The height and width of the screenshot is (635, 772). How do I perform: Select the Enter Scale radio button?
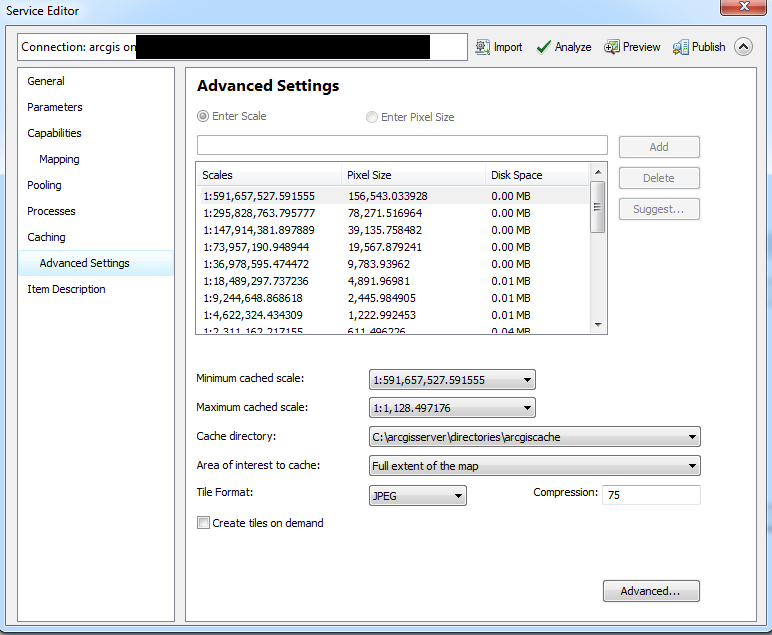[x=204, y=116]
